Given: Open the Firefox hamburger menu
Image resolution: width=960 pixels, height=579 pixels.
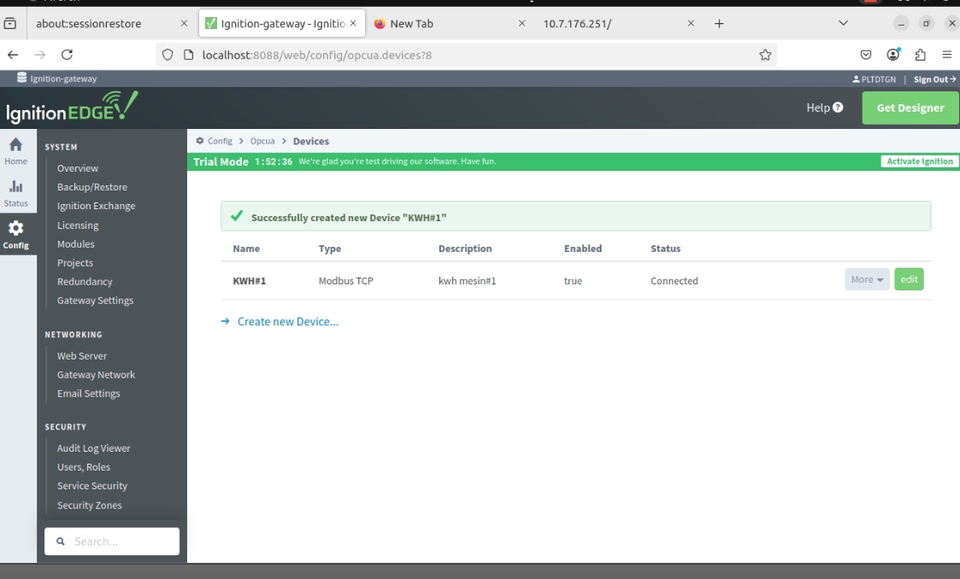Looking at the screenshot, I should click(x=947, y=55).
